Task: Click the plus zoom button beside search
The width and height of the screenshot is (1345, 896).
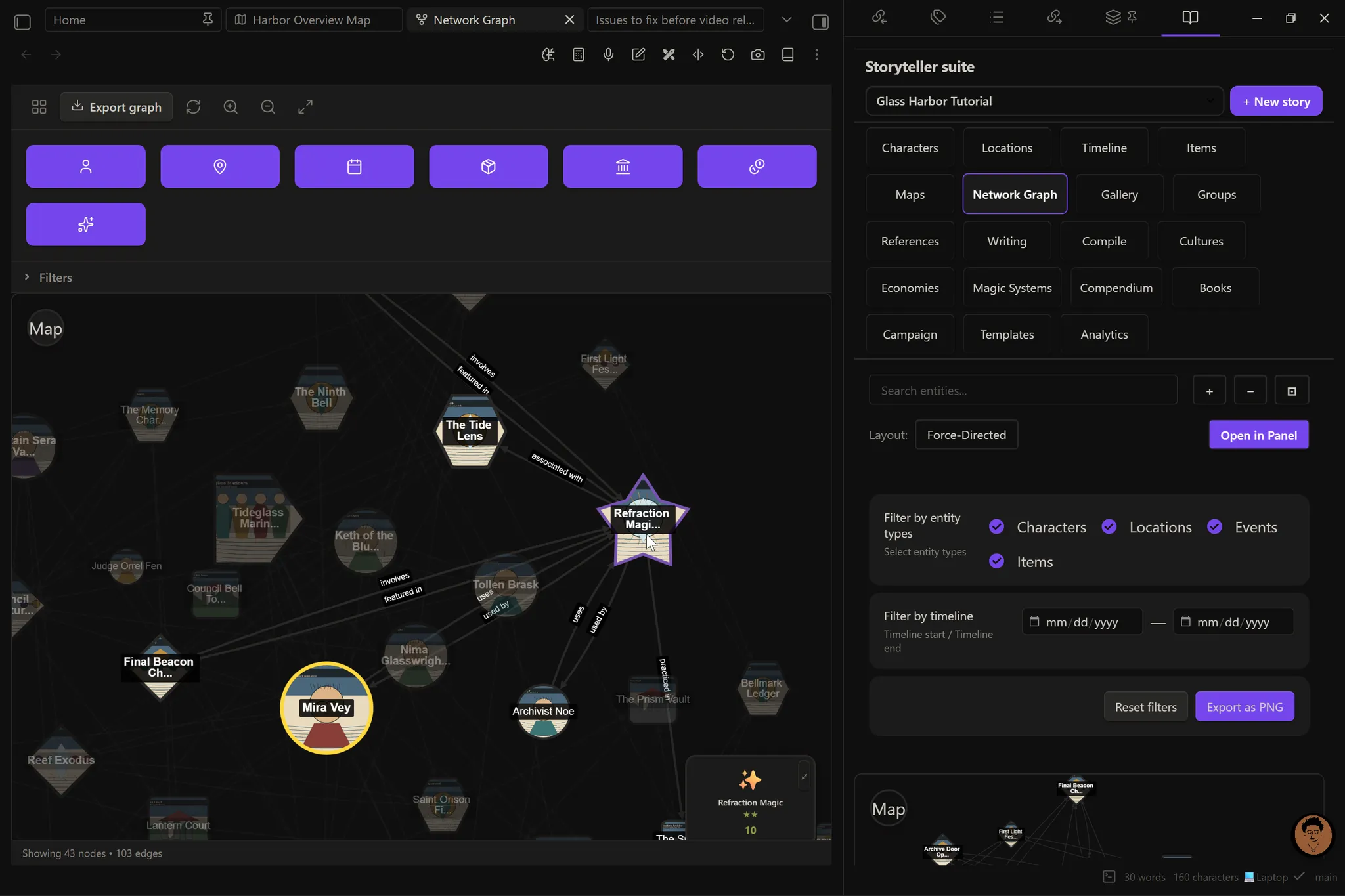Action: click(x=1209, y=391)
